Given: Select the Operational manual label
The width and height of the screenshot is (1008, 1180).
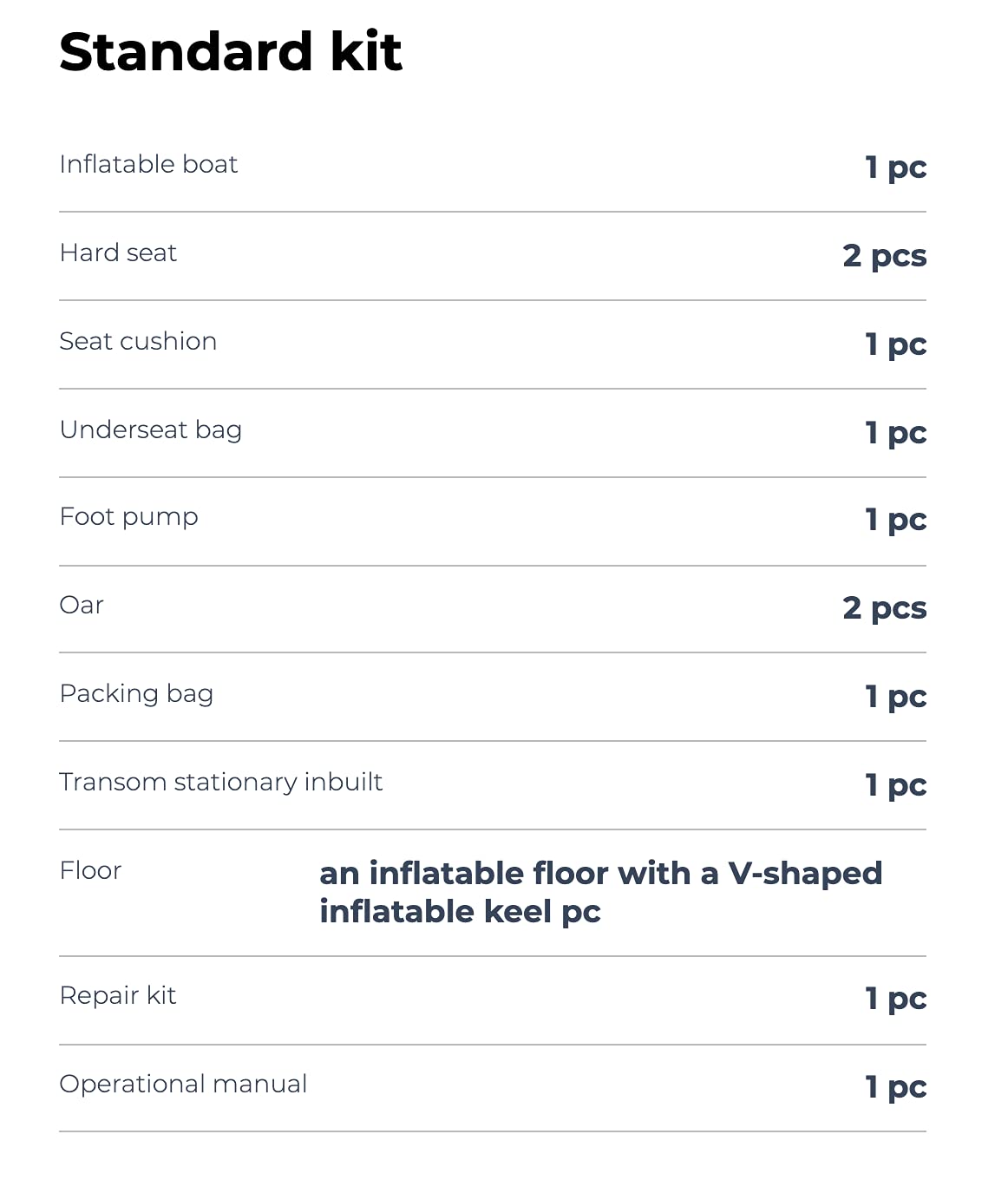Looking at the screenshot, I should click(183, 1085).
